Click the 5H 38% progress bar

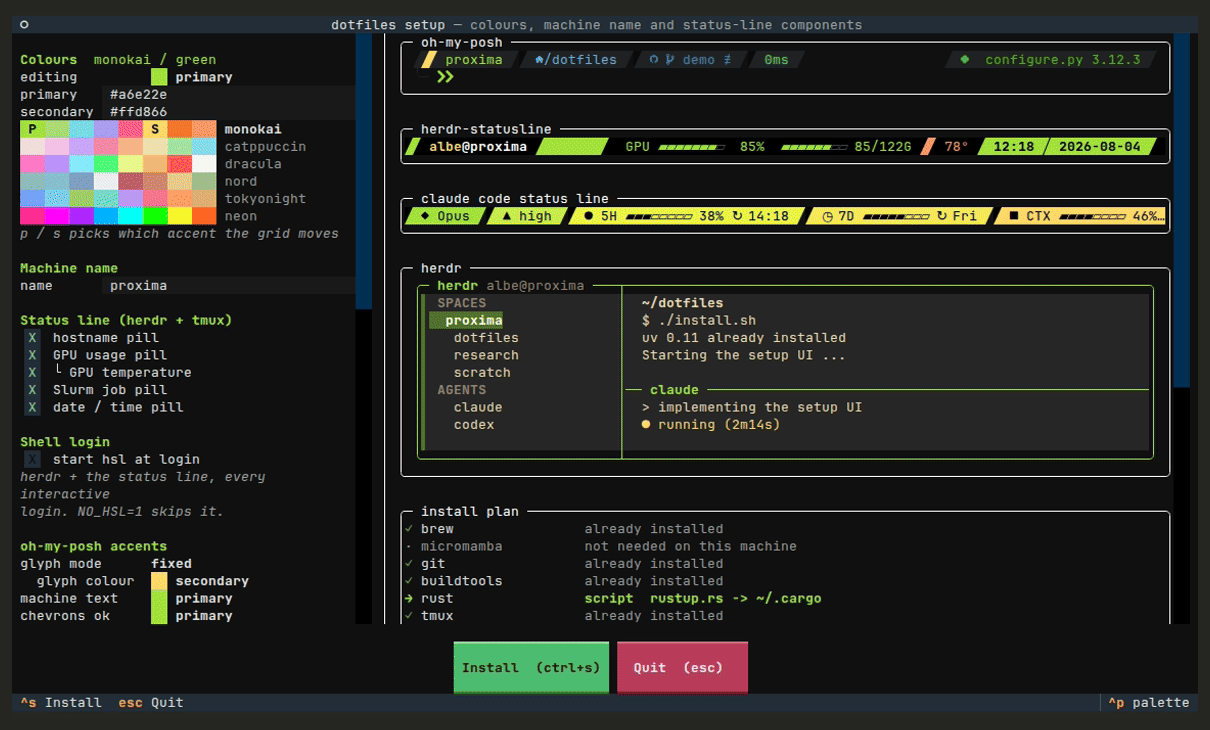(x=657, y=216)
